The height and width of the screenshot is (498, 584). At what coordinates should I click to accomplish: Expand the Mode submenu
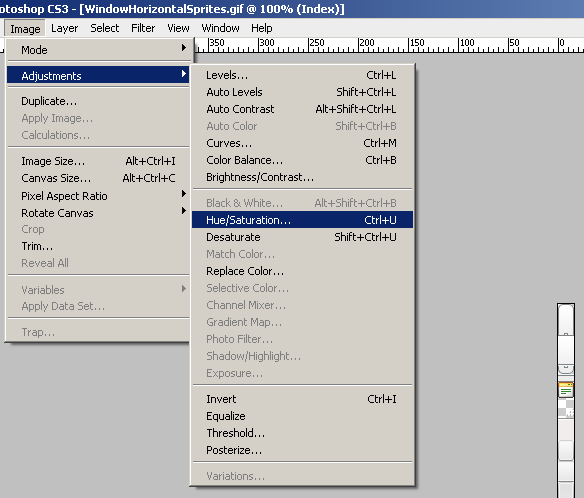(98, 50)
